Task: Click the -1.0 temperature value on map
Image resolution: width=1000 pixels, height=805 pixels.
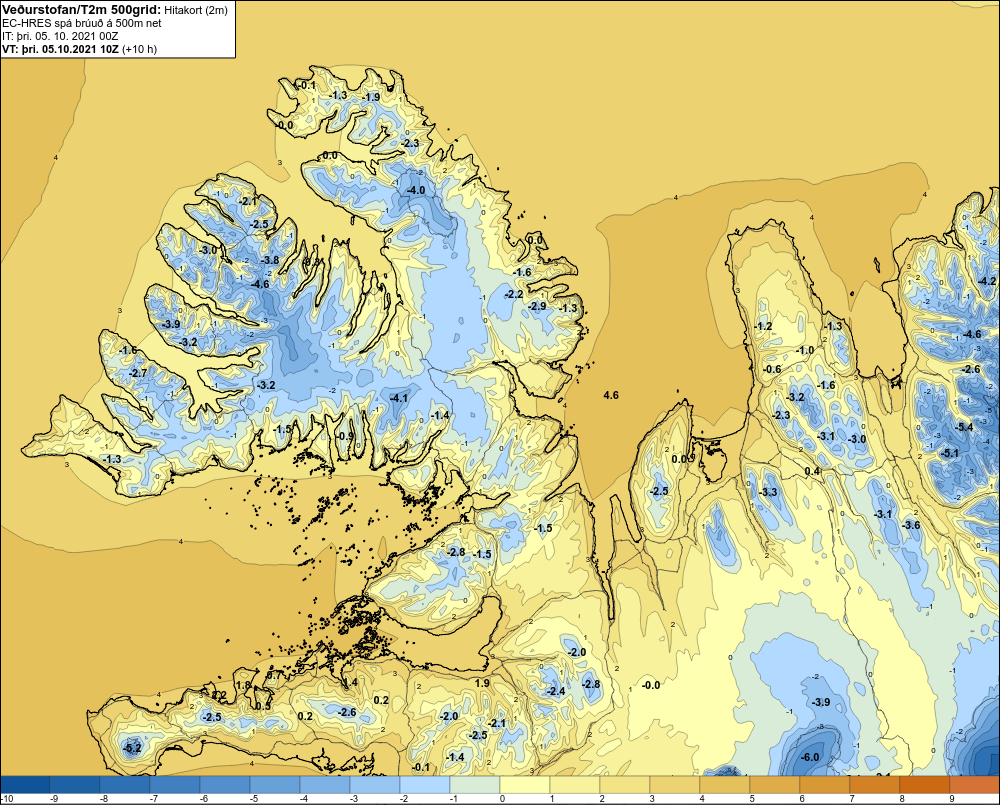Action: pyautogui.click(x=805, y=350)
